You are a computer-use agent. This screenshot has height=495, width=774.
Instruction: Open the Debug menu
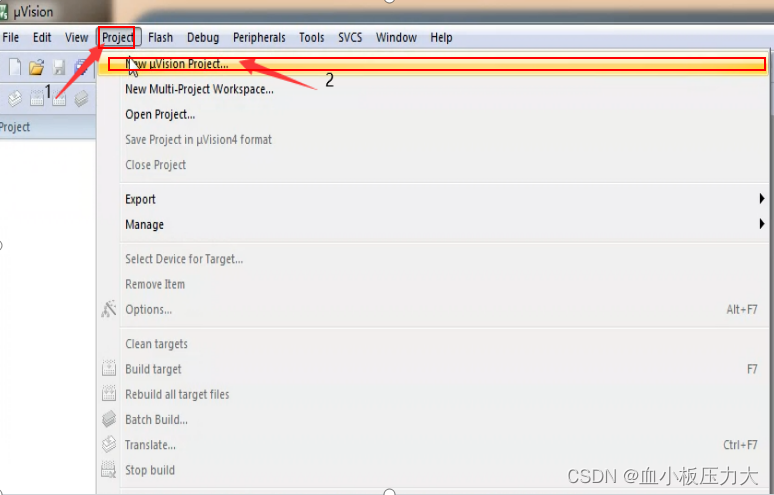click(x=203, y=38)
